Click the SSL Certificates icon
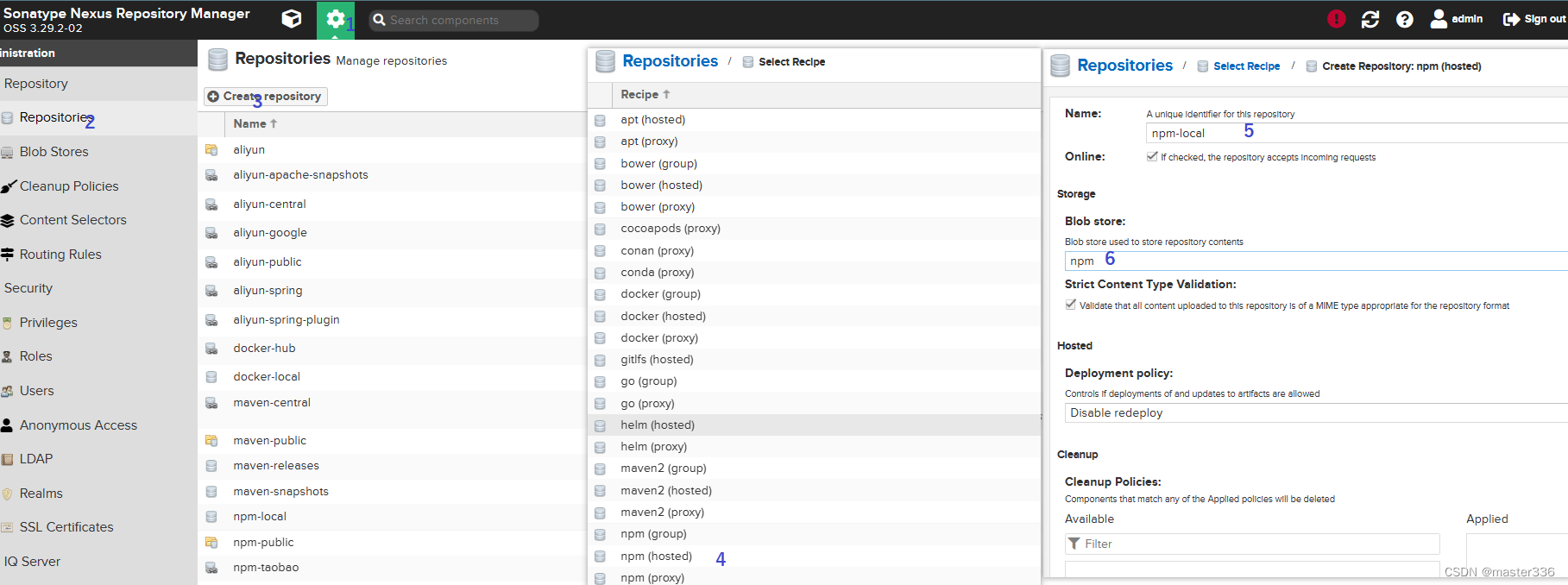This screenshot has width=1568, height=585. [7, 527]
